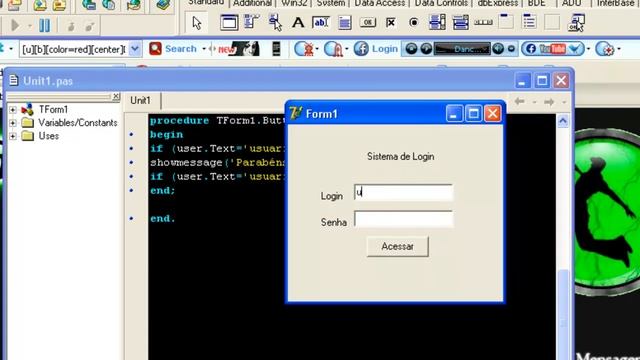
Task: Select the Panel component icon
Action: coord(552,22)
